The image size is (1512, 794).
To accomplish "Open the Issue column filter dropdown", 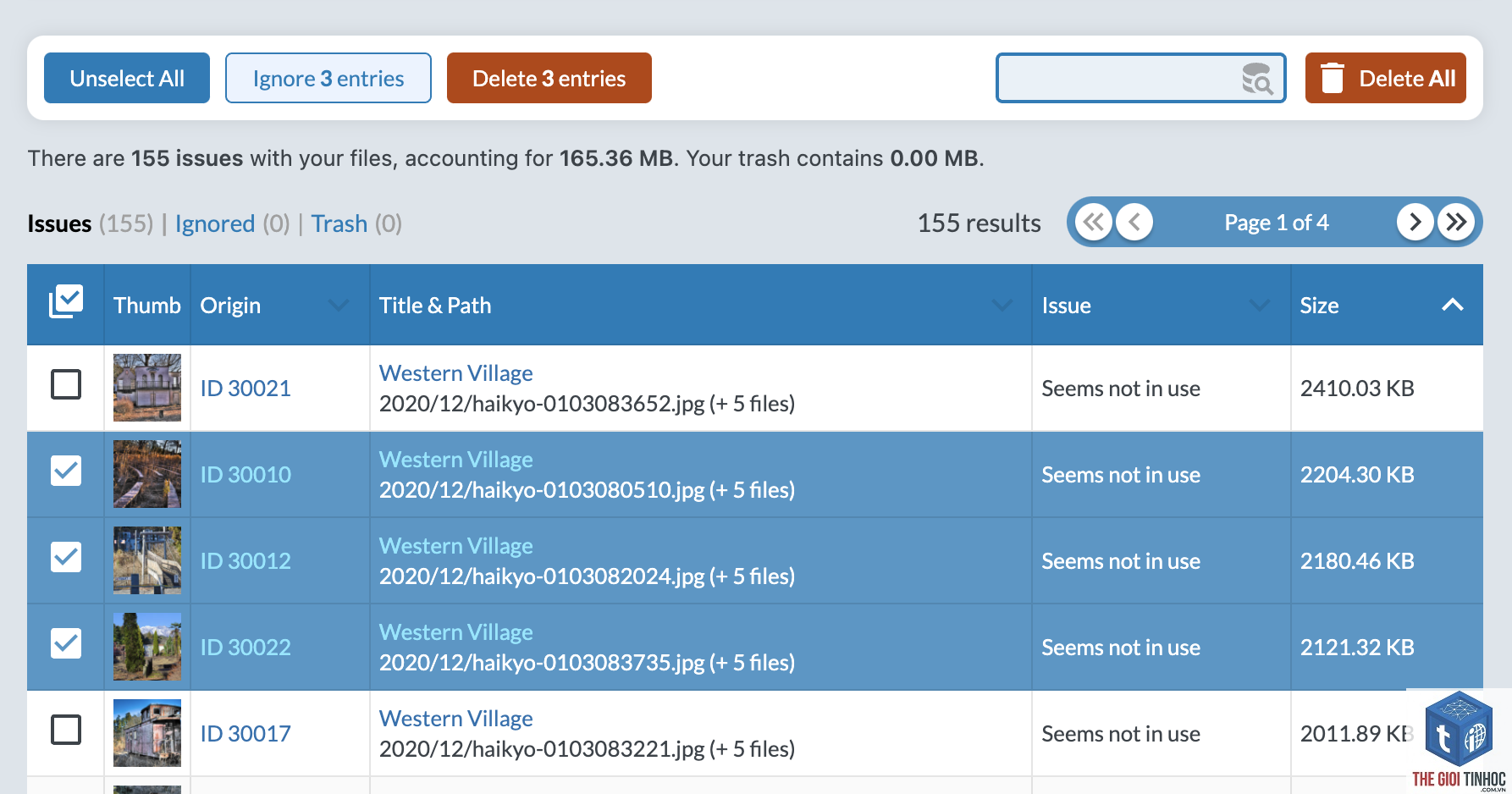I will tap(1260, 306).
